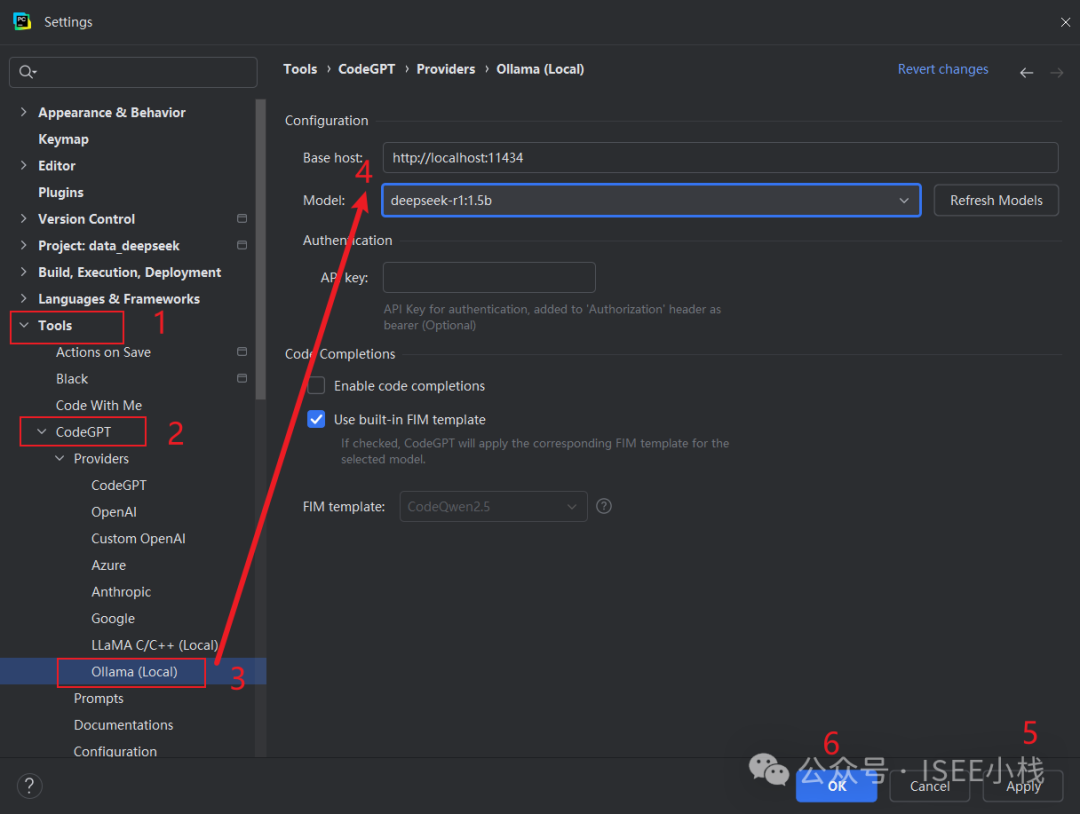The height and width of the screenshot is (814, 1080).
Task: Uncheck Use built-in FIM template
Action: tap(316, 419)
